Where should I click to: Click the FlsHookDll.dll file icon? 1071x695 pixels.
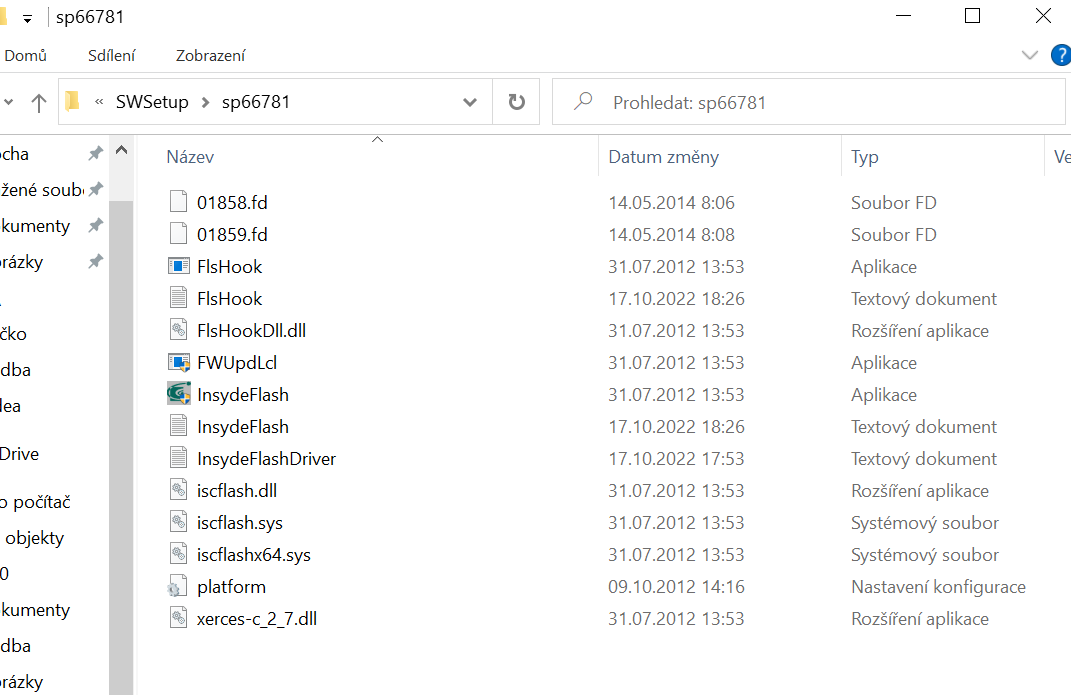tap(178, 330)
